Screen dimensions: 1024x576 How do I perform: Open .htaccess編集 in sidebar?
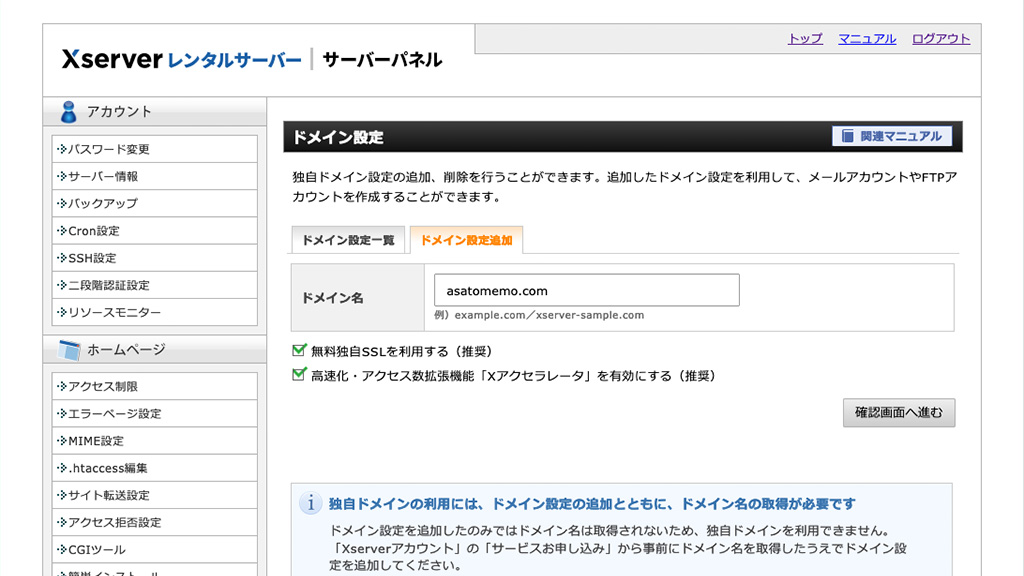155,468
